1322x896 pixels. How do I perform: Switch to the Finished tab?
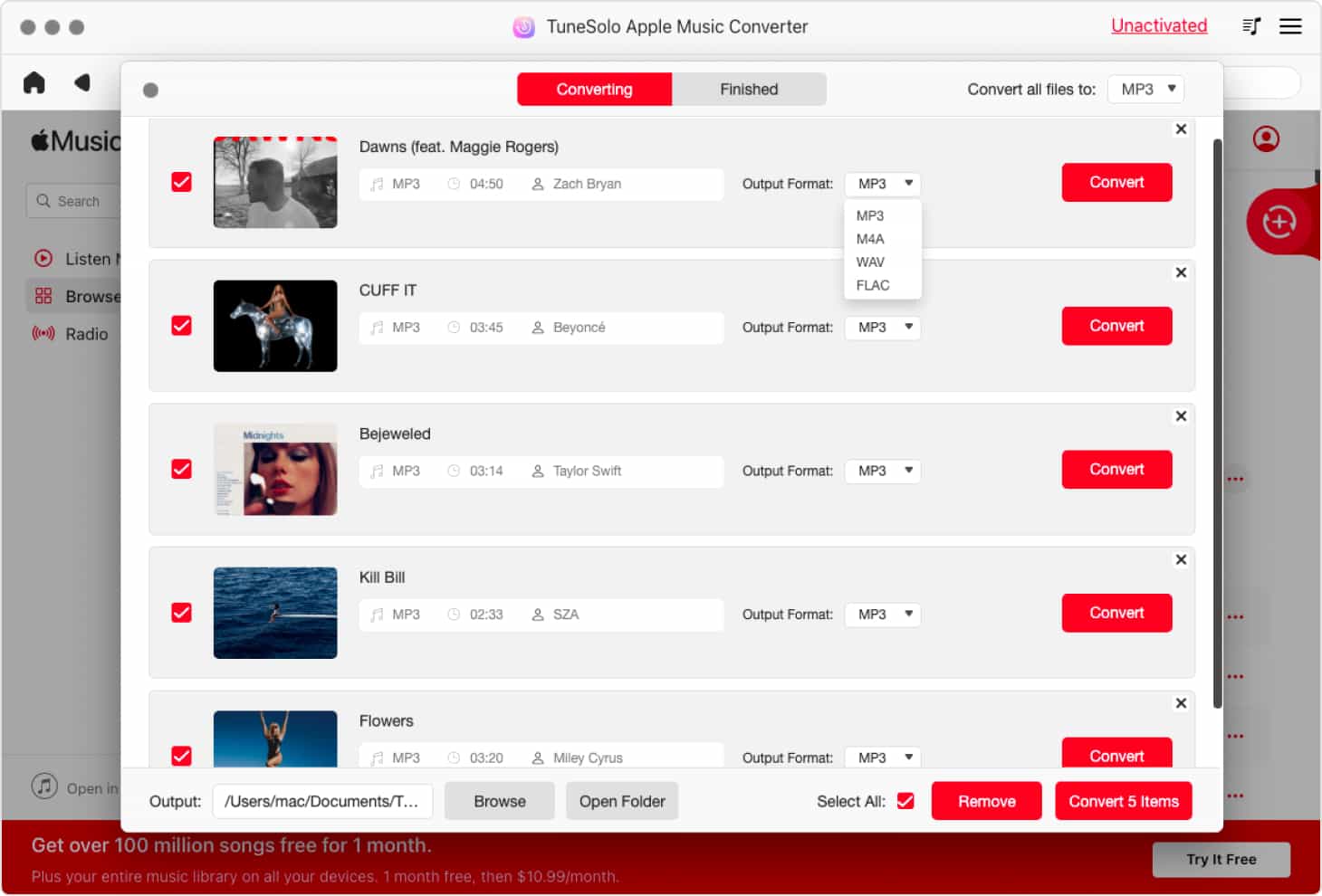pyautogui.click(x=749, y=89)
